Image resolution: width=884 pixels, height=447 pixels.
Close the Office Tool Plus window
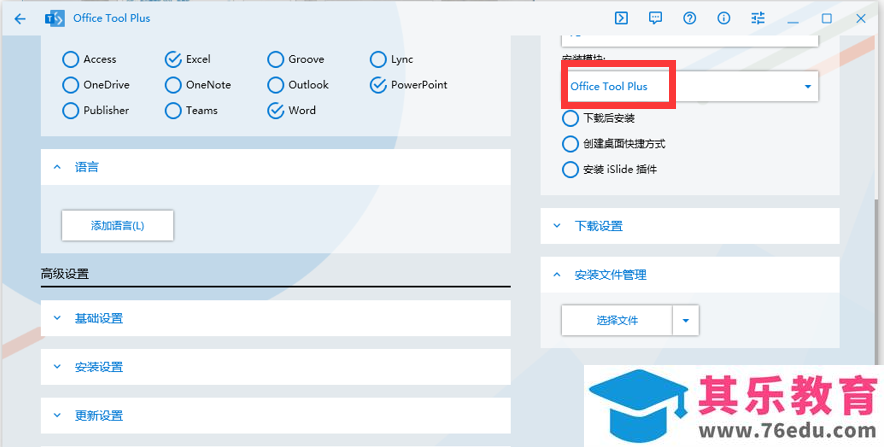[x=861, y=19]
